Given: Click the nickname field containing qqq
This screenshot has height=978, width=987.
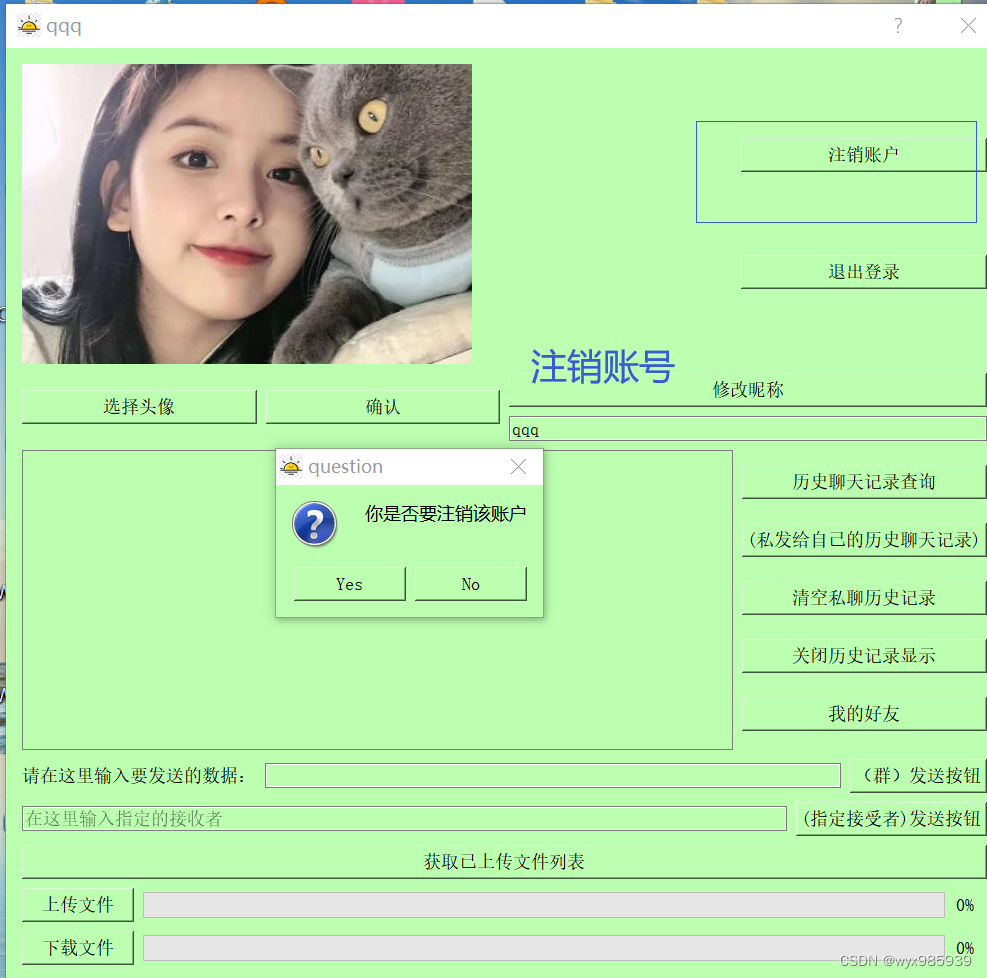Looking at the screenshot, I should click(x=747, y=429).
